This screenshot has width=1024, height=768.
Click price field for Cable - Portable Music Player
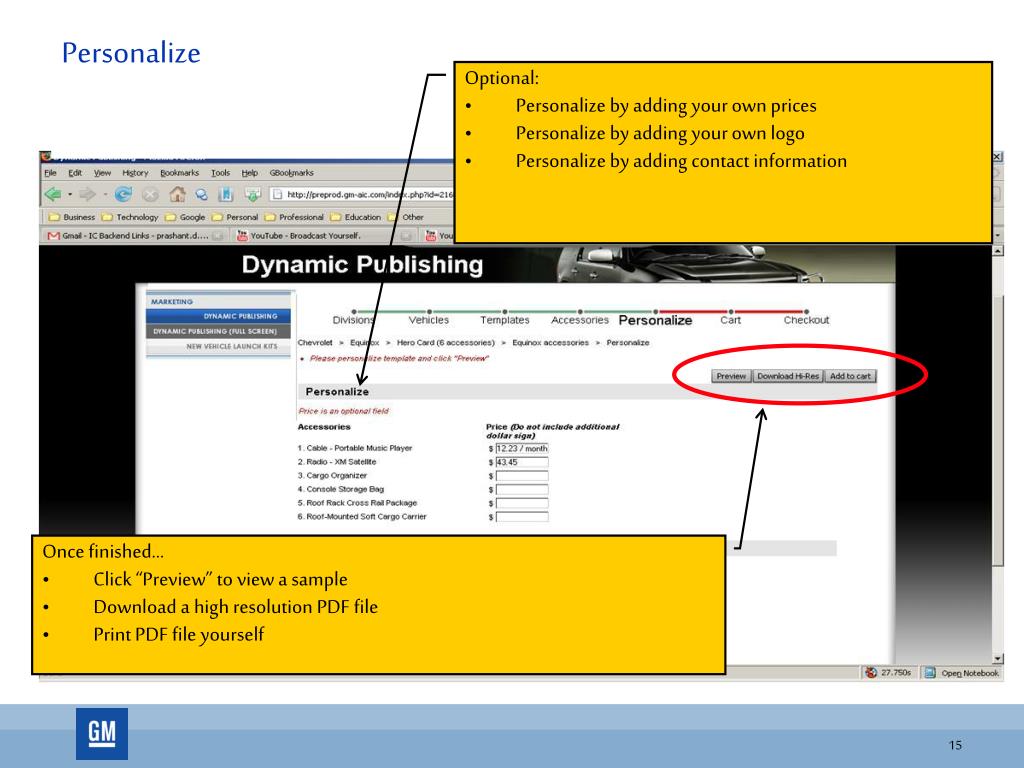click(x=522, y=449)
